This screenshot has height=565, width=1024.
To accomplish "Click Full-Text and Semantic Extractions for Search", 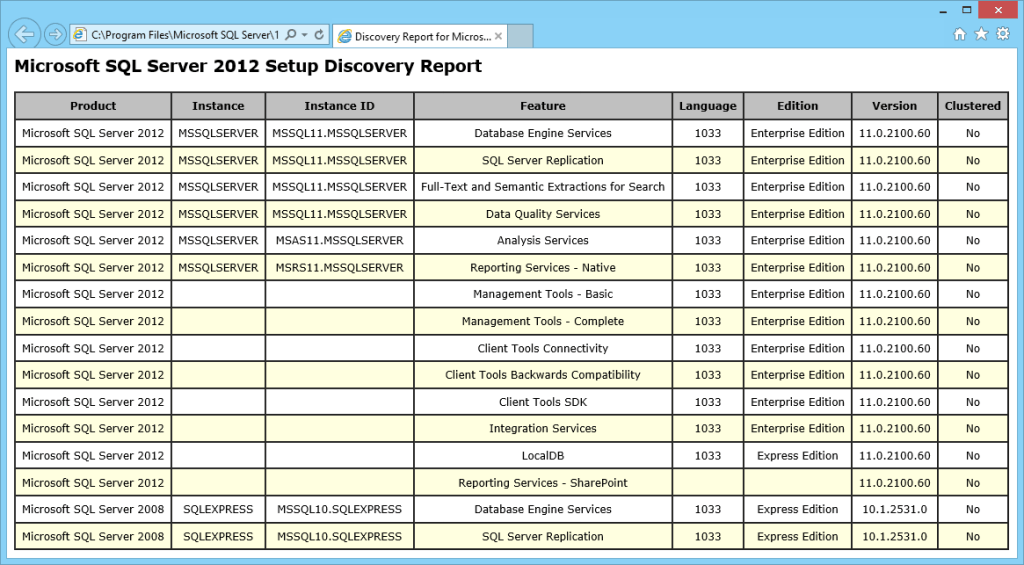I will [x=543, y=187].
